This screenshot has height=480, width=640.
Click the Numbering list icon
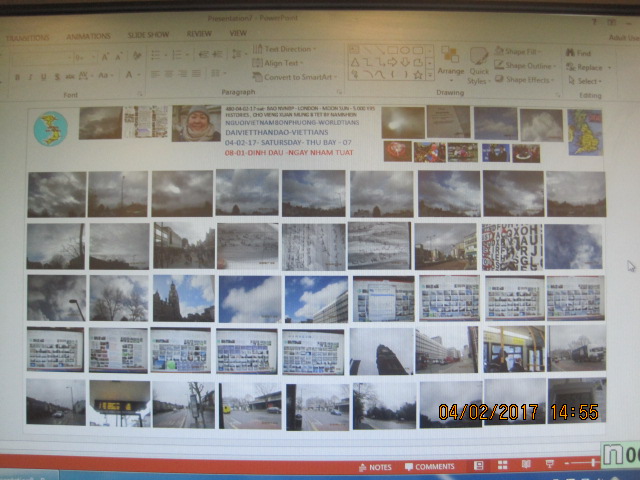pyautogui.click(x=177, y=54)
